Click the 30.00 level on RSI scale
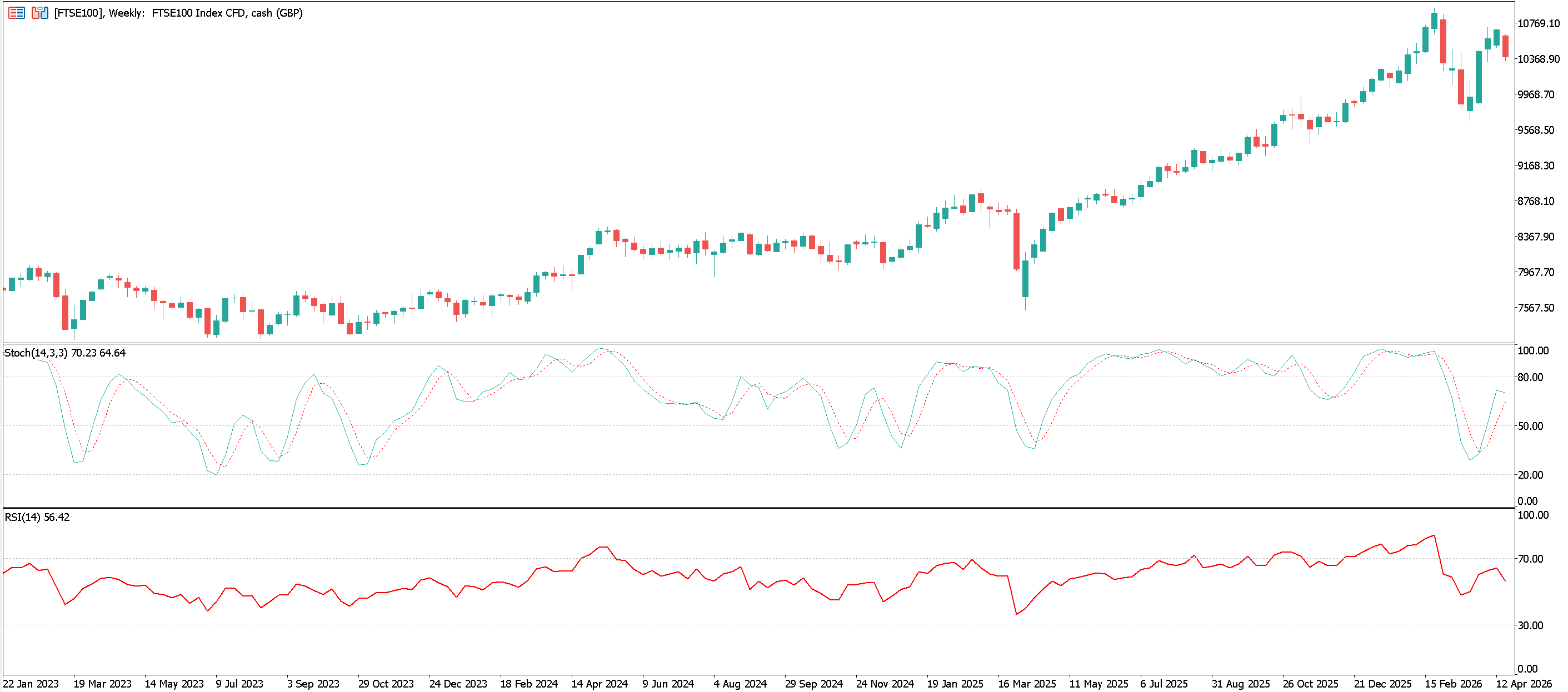The width and height of the screenshot is (1568, 692). [x=1530, y=626]
